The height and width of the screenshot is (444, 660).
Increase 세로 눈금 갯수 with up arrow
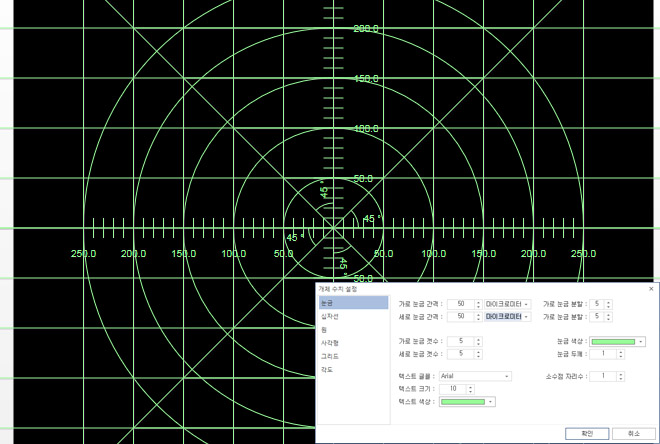pyautogui.click(x=478, y=352)
